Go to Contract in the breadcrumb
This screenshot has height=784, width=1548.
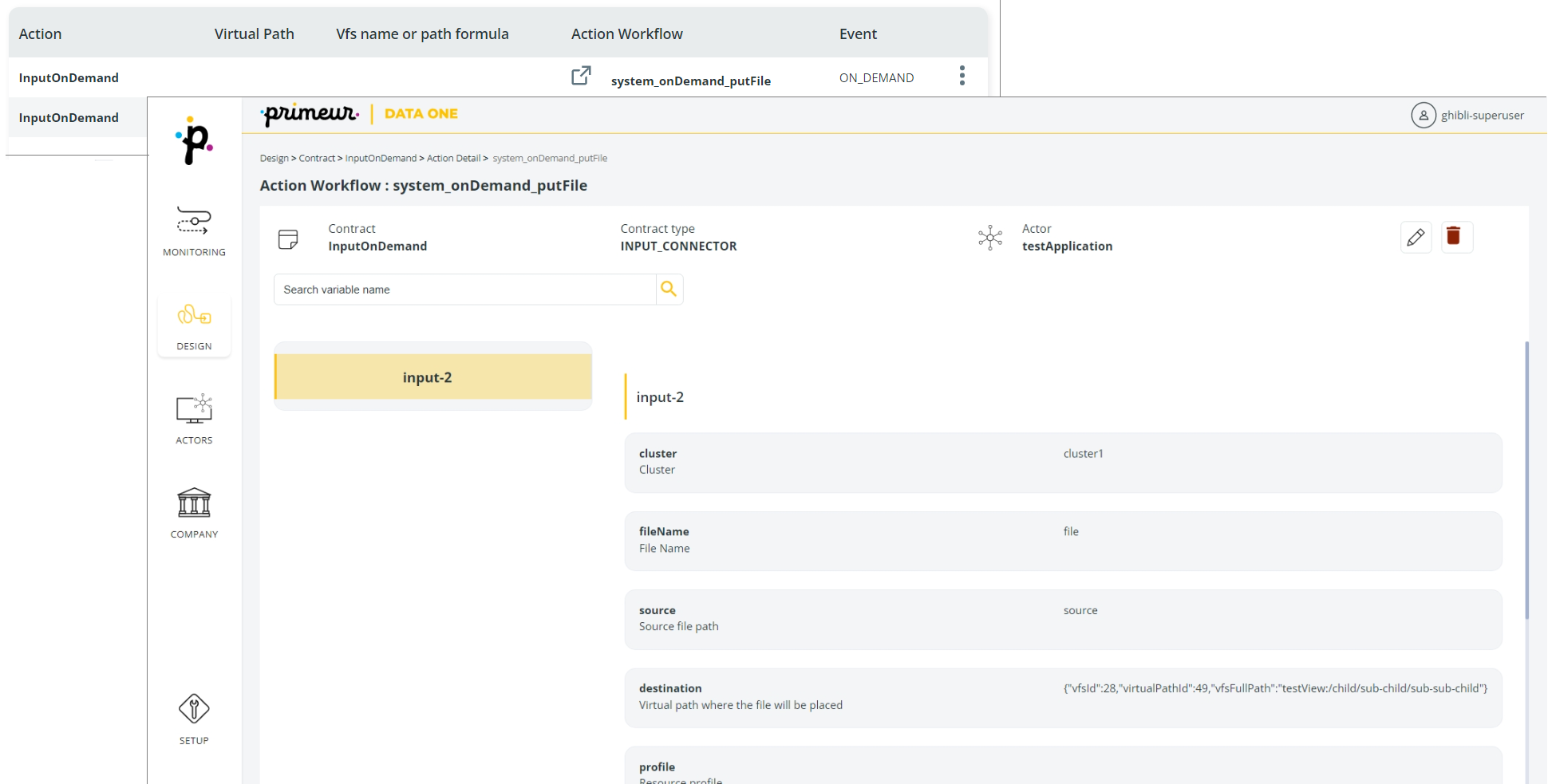pos(317,158)
